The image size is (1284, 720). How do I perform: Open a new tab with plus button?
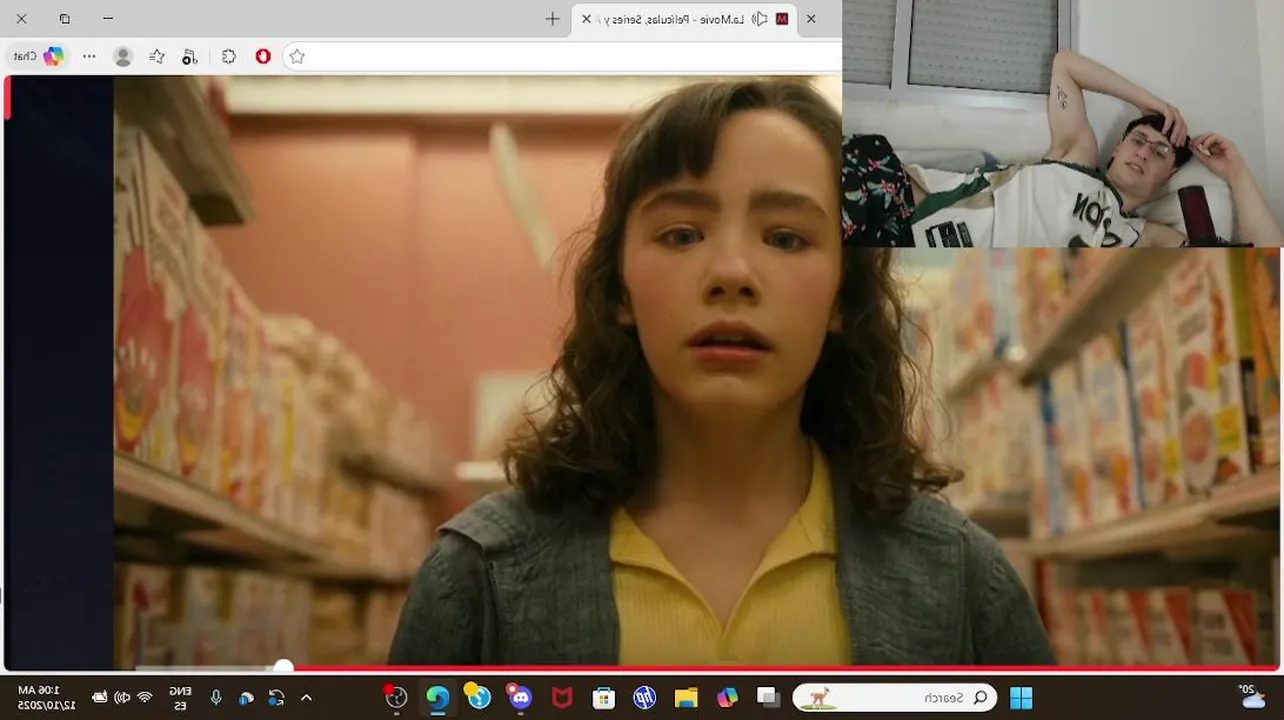(x=552, y=19)
